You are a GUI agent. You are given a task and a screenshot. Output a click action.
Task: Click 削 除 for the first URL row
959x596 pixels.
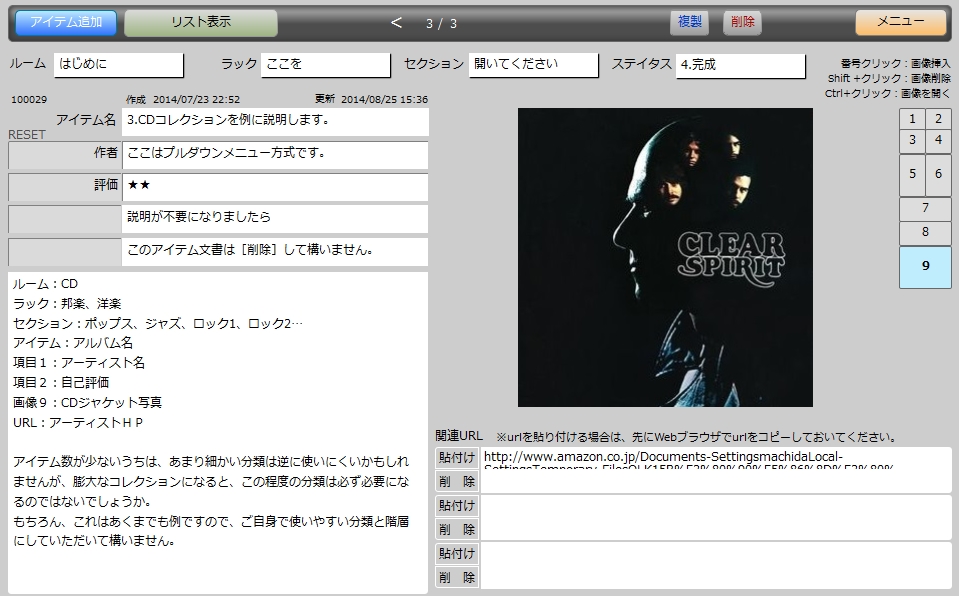(x=457, y=482)
